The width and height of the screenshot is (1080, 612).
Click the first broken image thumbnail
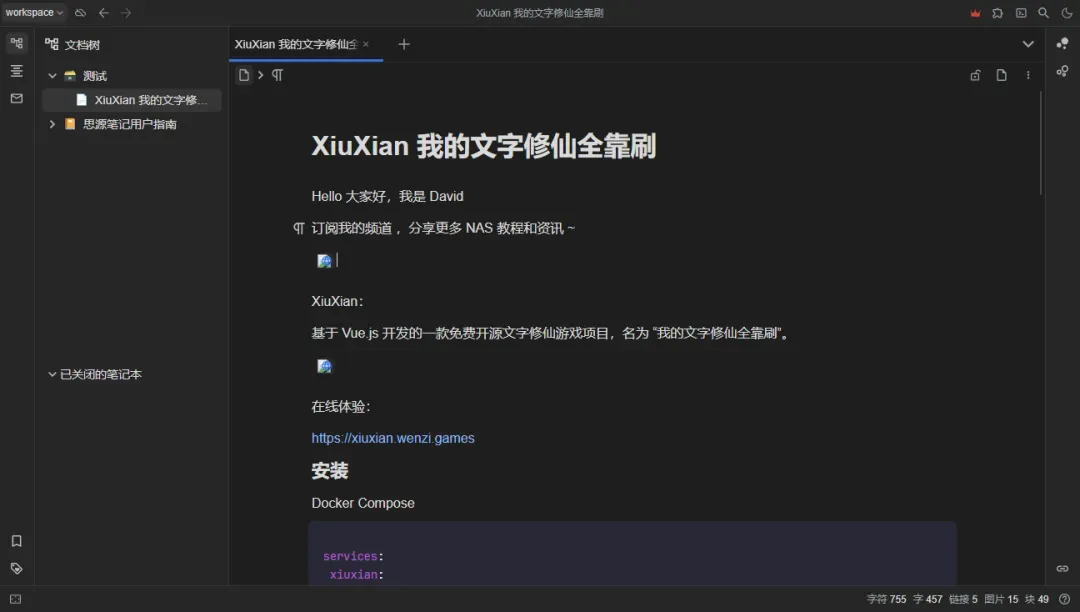point(324,261)
